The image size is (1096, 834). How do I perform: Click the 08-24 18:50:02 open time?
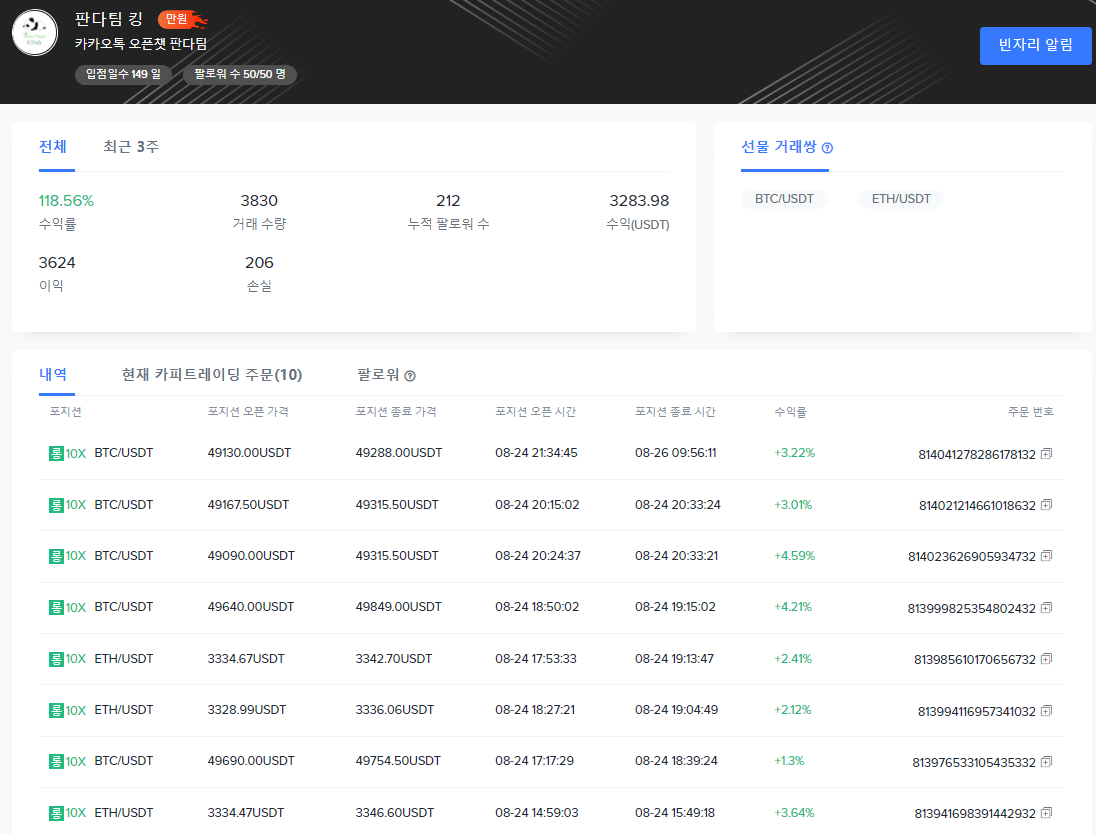click(x=537, y=607)
